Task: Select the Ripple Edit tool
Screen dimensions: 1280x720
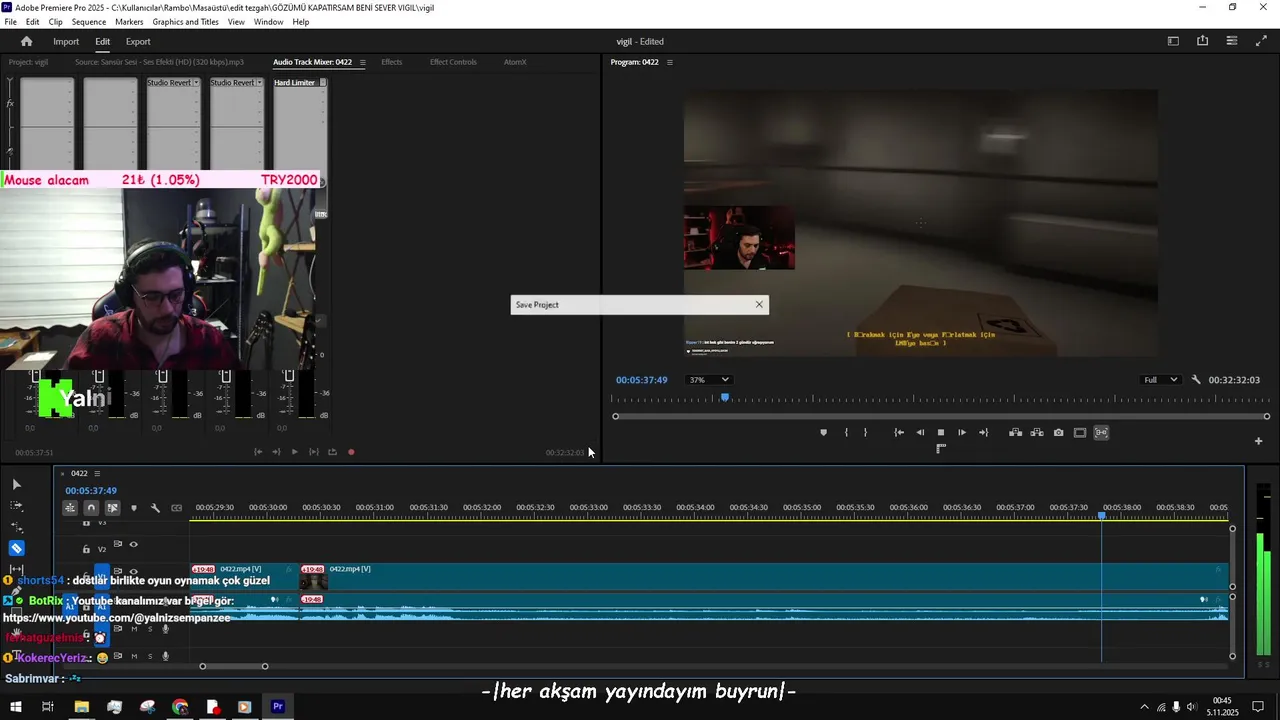Action: [16, 527]
